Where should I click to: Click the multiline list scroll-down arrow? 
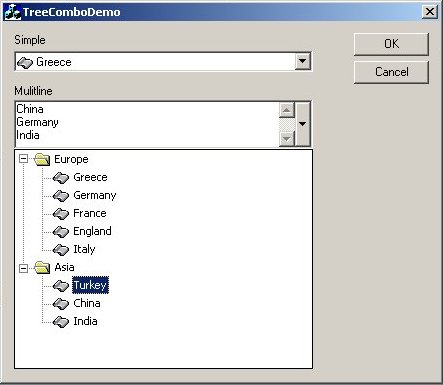click(287, 138)
